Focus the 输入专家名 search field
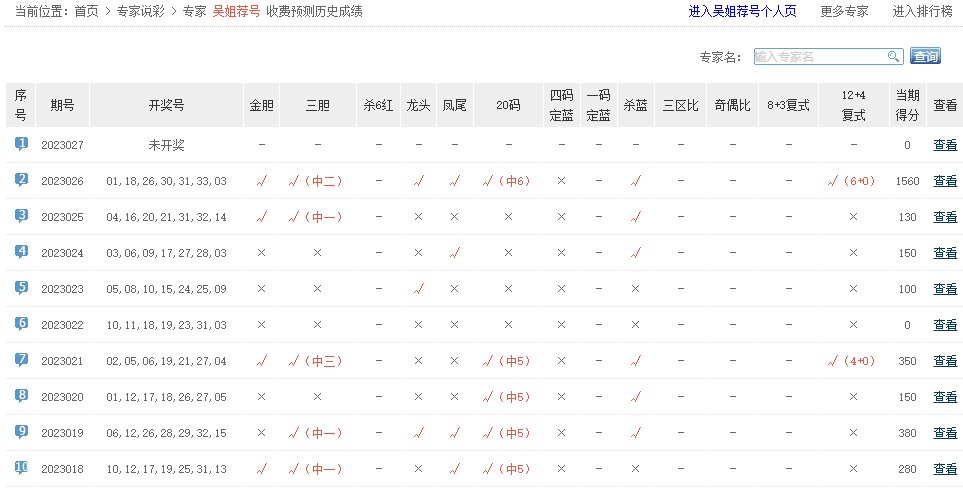The width and height of the screenshot is (963, 488). pyautogui.click(x=819, y=57)
